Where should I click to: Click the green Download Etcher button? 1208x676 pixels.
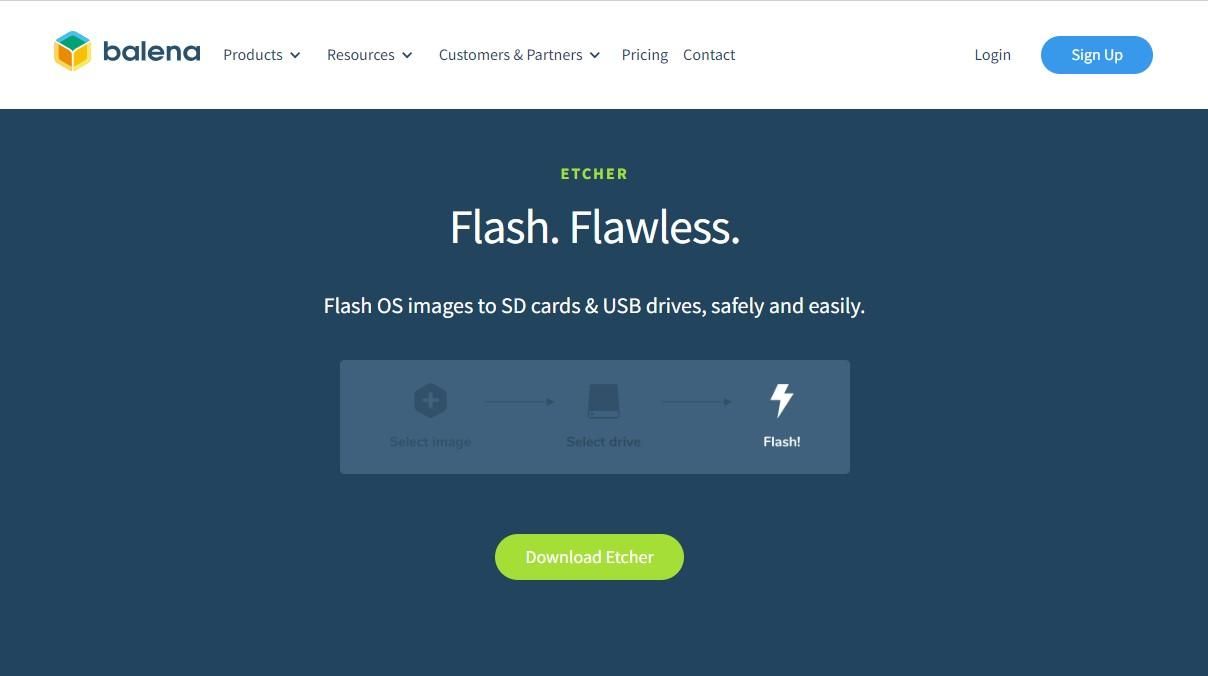pos(589,557)
